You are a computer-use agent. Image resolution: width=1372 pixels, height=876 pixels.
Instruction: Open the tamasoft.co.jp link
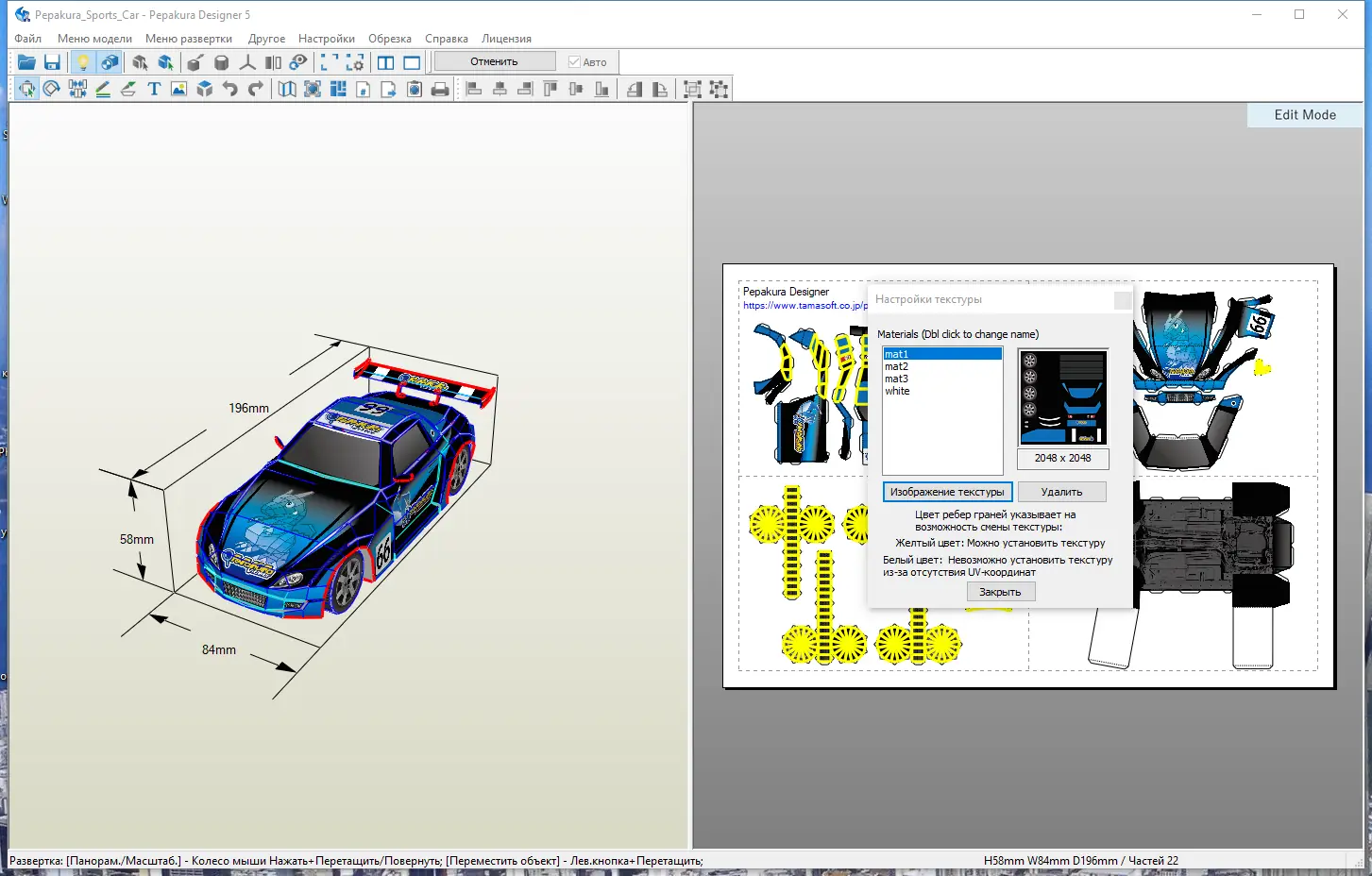803,304
